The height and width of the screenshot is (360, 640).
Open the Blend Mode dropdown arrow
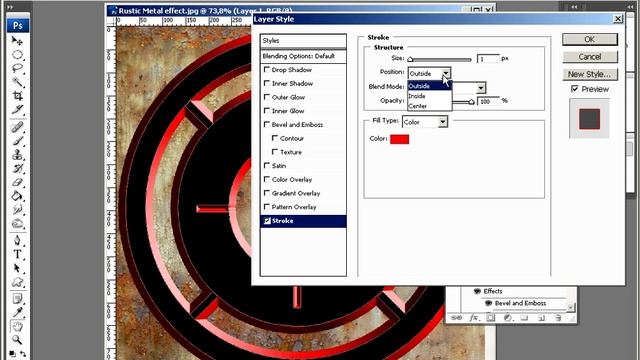pyautogui.click(x=481, y=88)
